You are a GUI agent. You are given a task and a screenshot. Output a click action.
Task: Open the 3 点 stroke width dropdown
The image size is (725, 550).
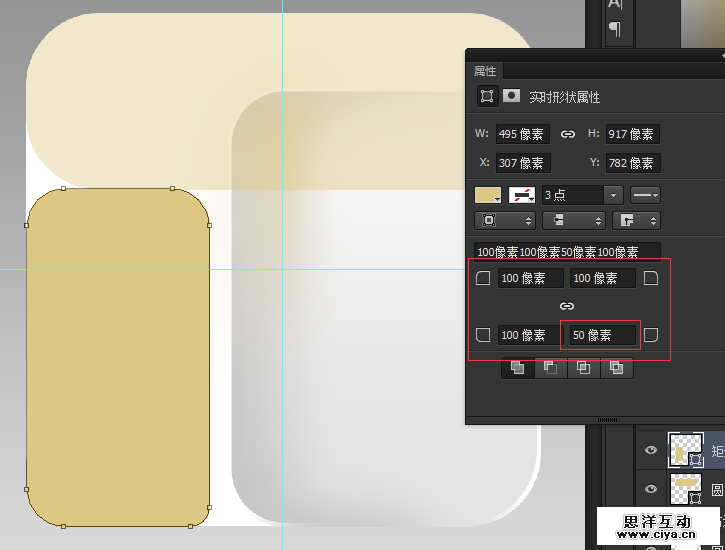[x=613, y=195]
